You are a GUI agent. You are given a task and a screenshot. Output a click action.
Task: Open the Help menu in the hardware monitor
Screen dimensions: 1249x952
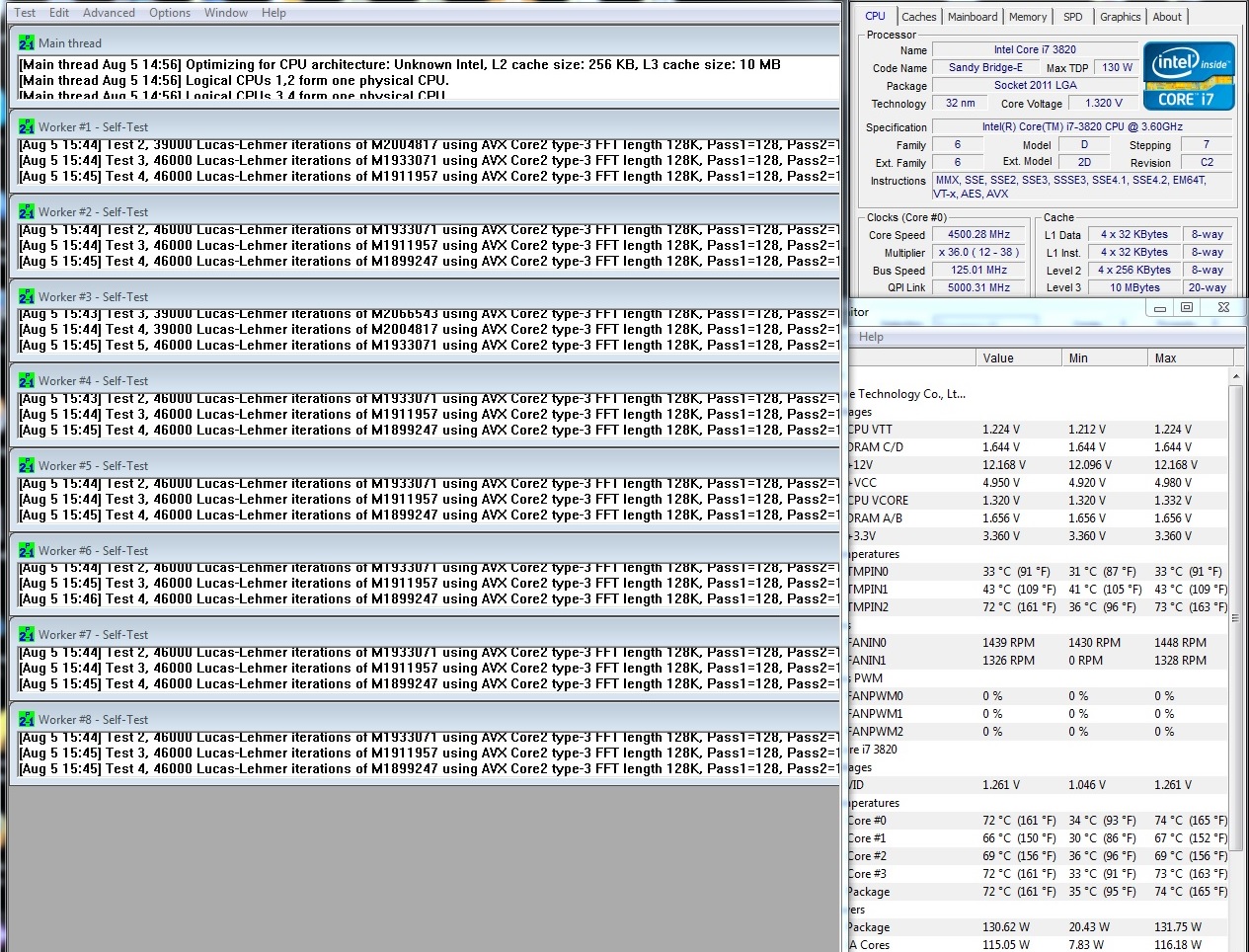coord(871,337)
